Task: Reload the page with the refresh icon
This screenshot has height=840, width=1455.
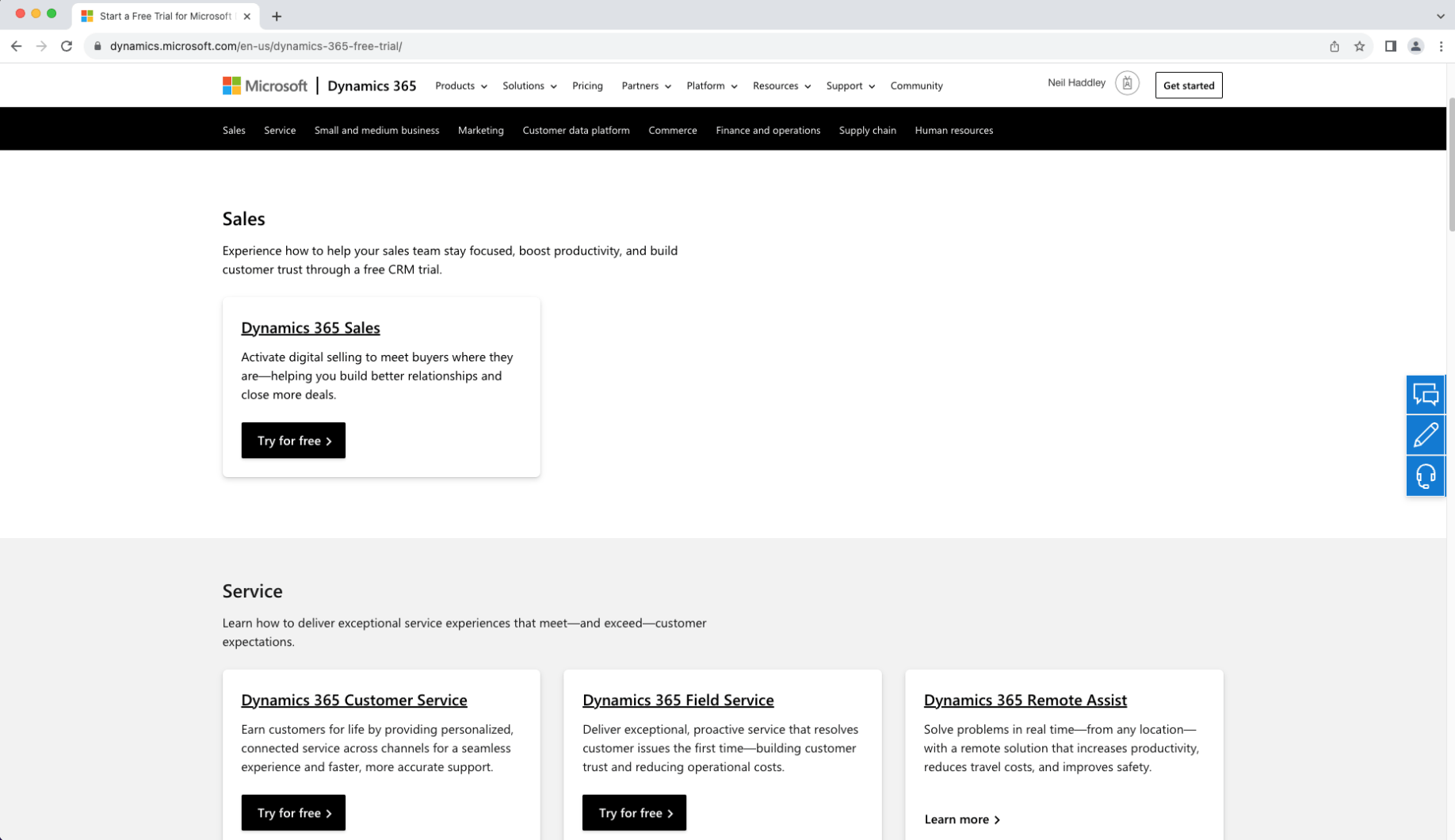Action: coord(67,46)
